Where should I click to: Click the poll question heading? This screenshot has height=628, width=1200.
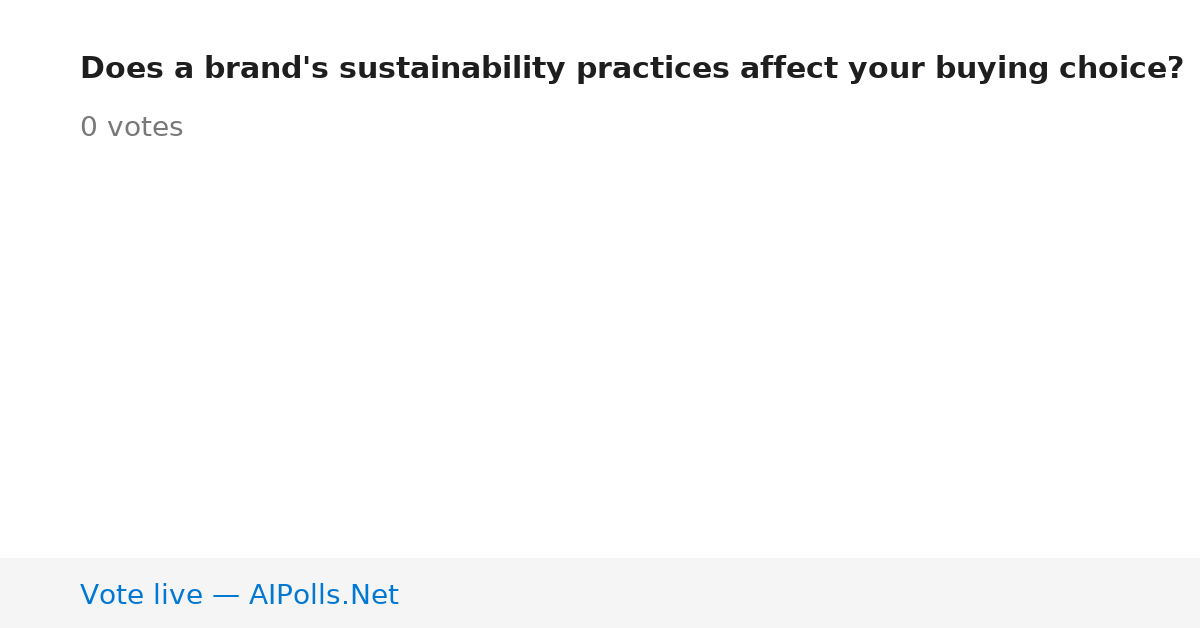[x=632, y=70]
